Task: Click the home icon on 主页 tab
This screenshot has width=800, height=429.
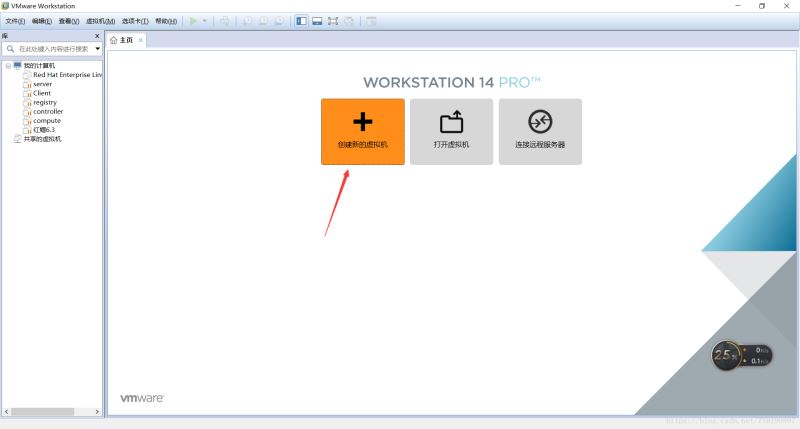Action: click(114, 40)
